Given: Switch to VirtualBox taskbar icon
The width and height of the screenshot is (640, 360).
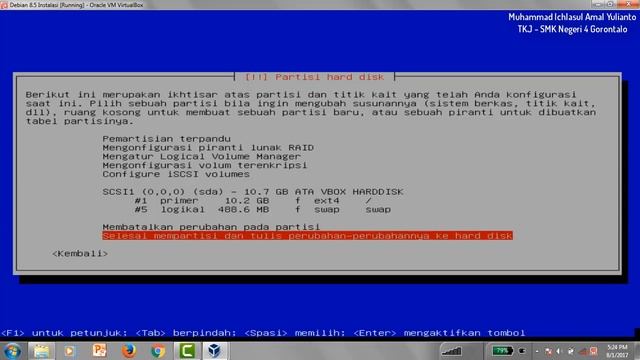Looking at the screenshot, I should (x=215, y=351).
